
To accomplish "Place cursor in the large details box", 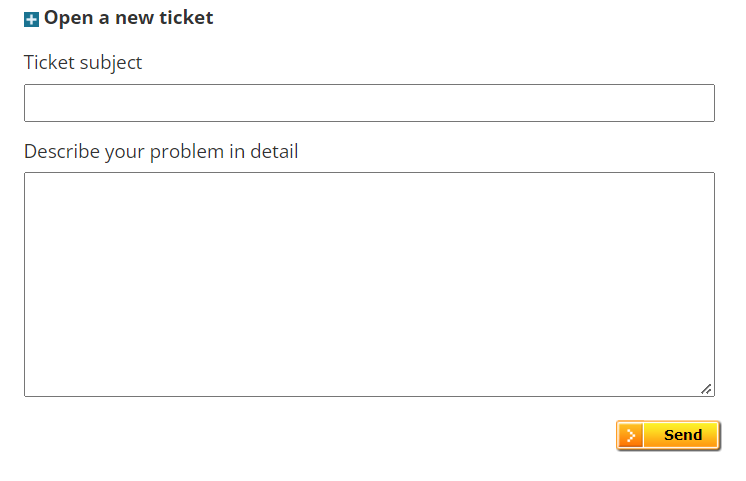I will point(369,285).
